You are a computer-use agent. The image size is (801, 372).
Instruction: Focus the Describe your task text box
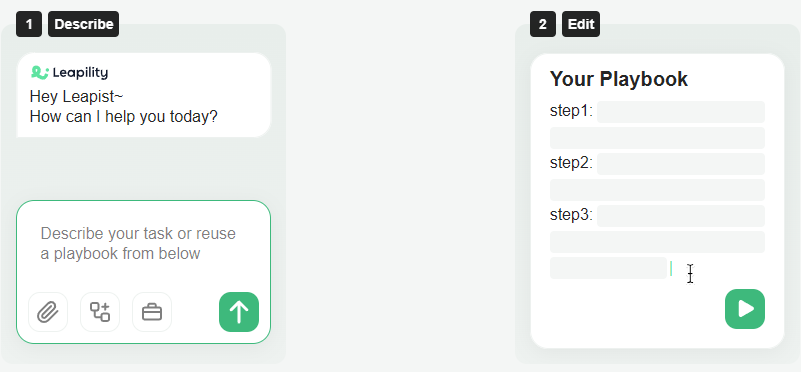[143, 244]
